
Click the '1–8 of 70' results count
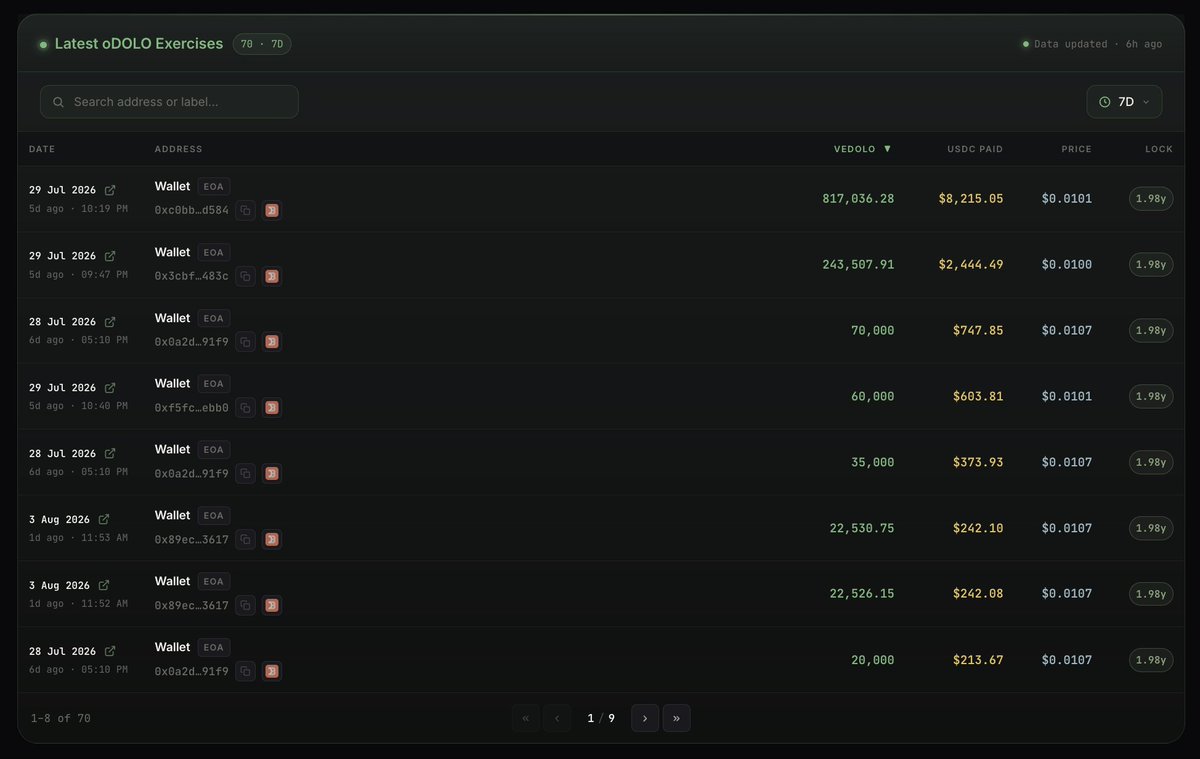(60, 718)
